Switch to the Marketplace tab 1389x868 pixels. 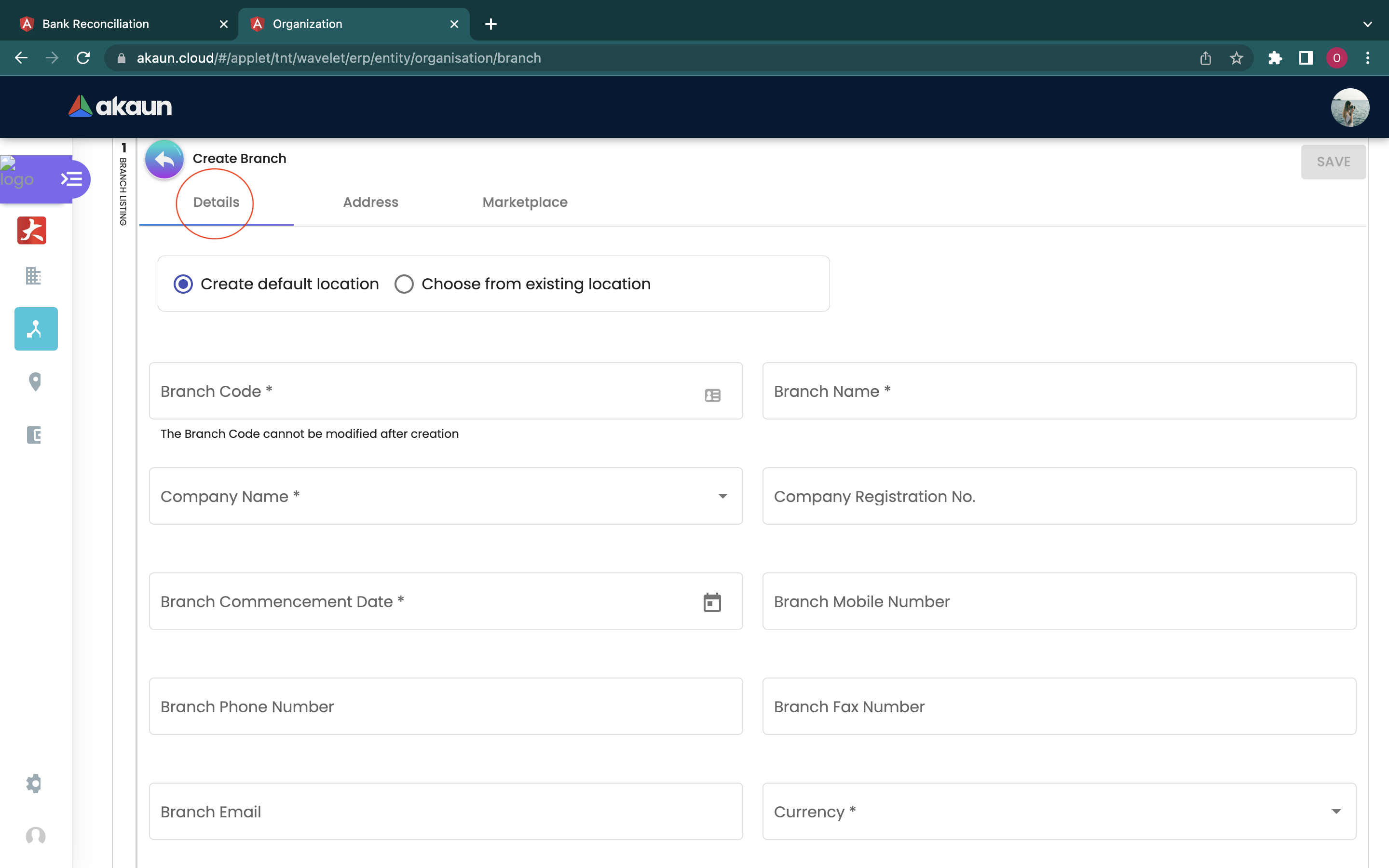tap(525, 202)
